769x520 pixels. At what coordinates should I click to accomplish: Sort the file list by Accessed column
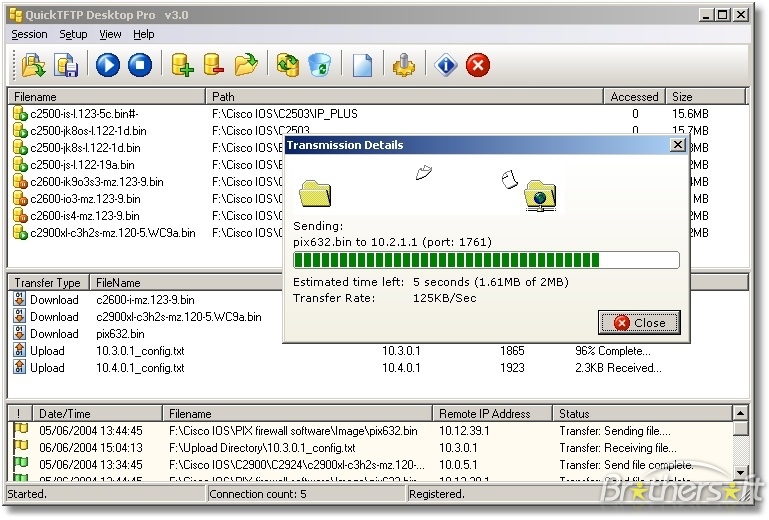pos(634,97)
